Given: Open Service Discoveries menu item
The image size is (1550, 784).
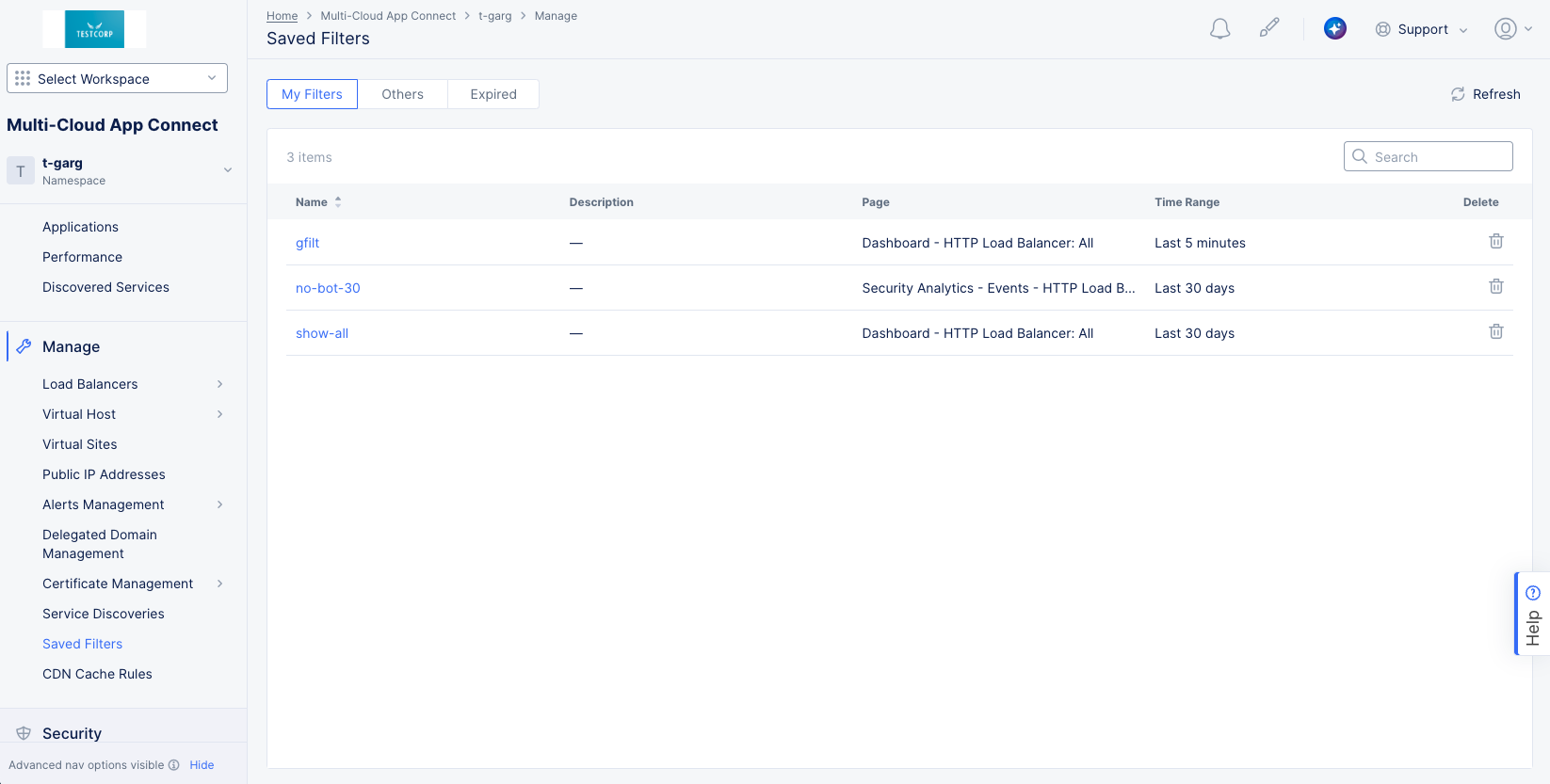Looking at the screenshot, I should point(104,614).
